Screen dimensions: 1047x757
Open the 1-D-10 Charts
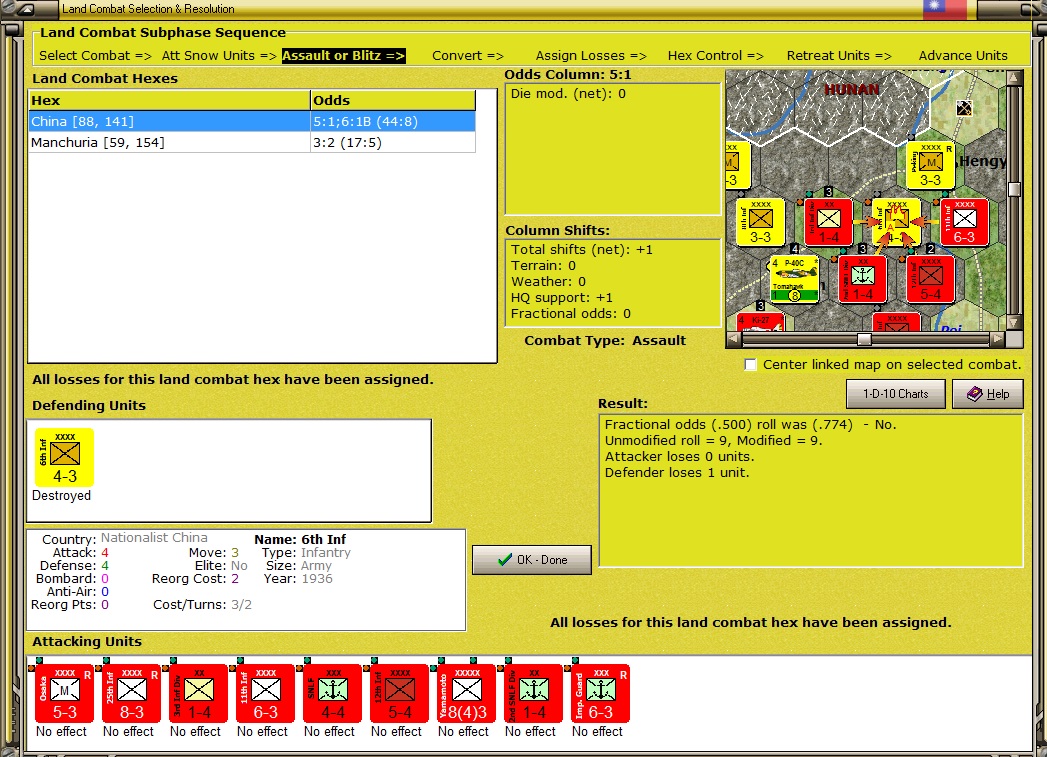895,394
